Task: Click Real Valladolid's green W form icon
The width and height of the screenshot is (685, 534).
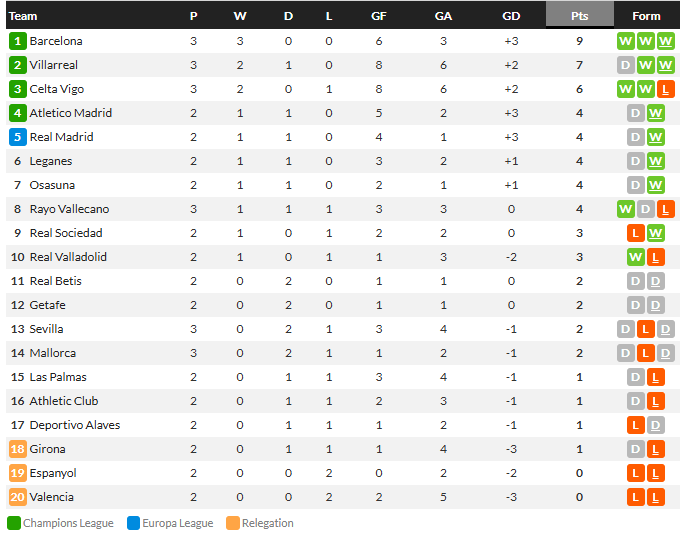Action: 636,257
